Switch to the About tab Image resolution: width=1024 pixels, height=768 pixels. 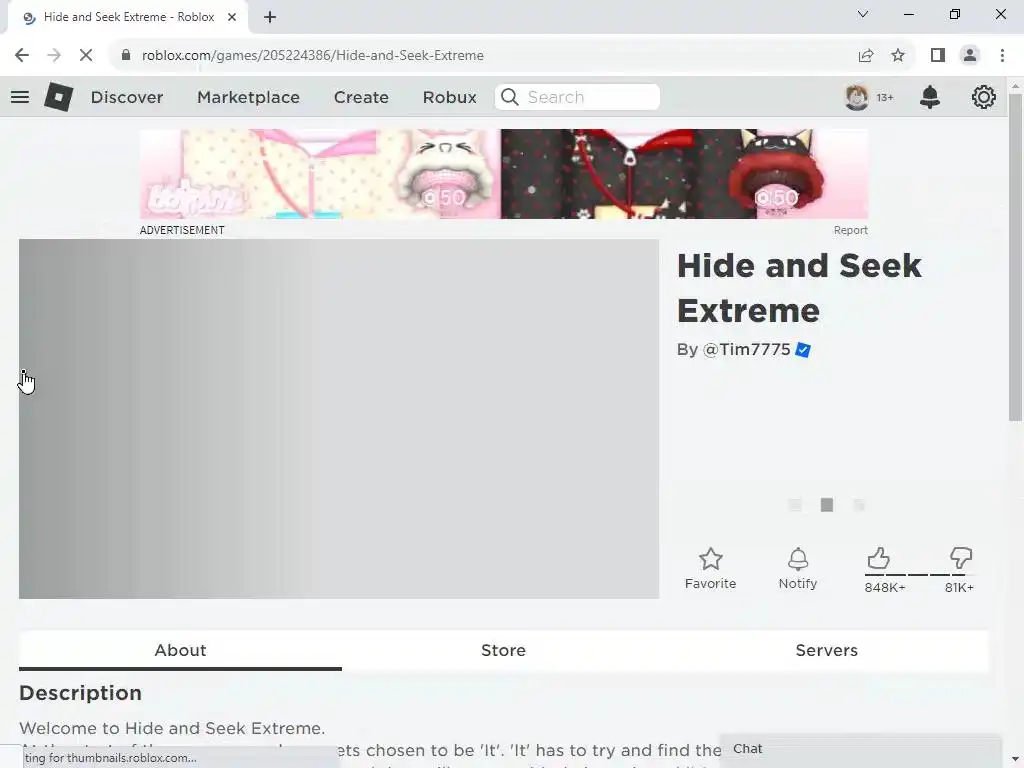pyautogui.click(x=180, y=650)
